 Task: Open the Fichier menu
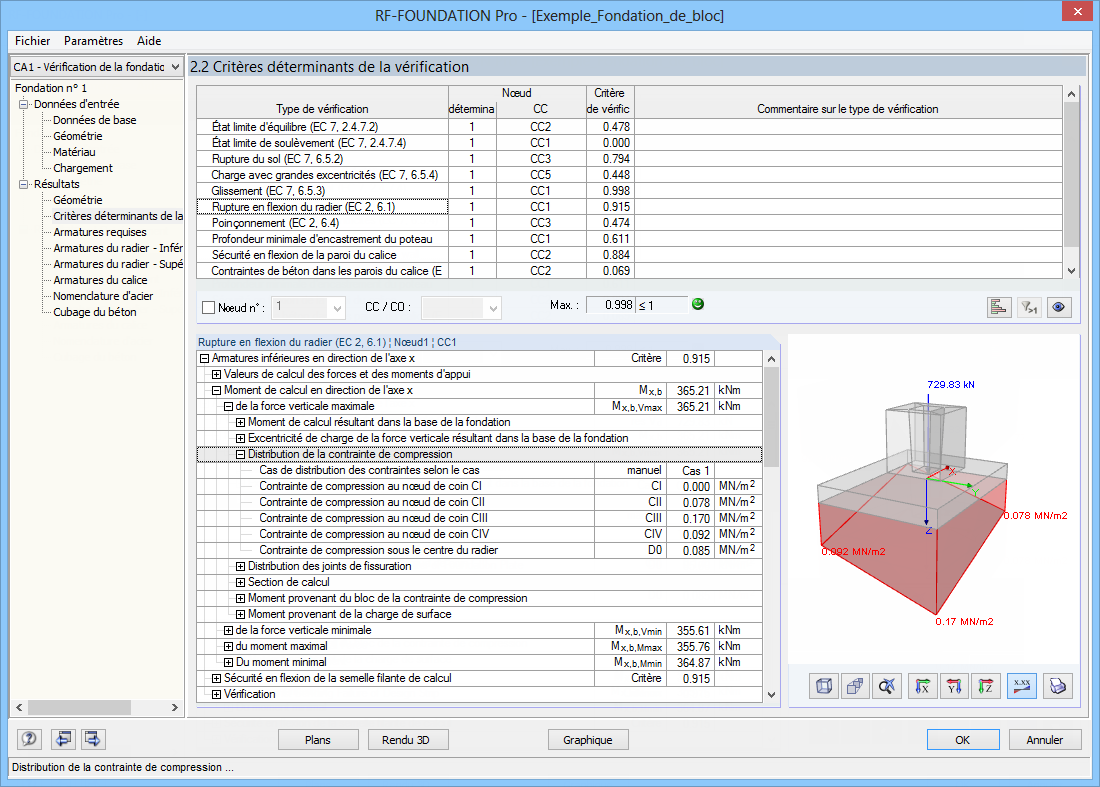(32, 41)
